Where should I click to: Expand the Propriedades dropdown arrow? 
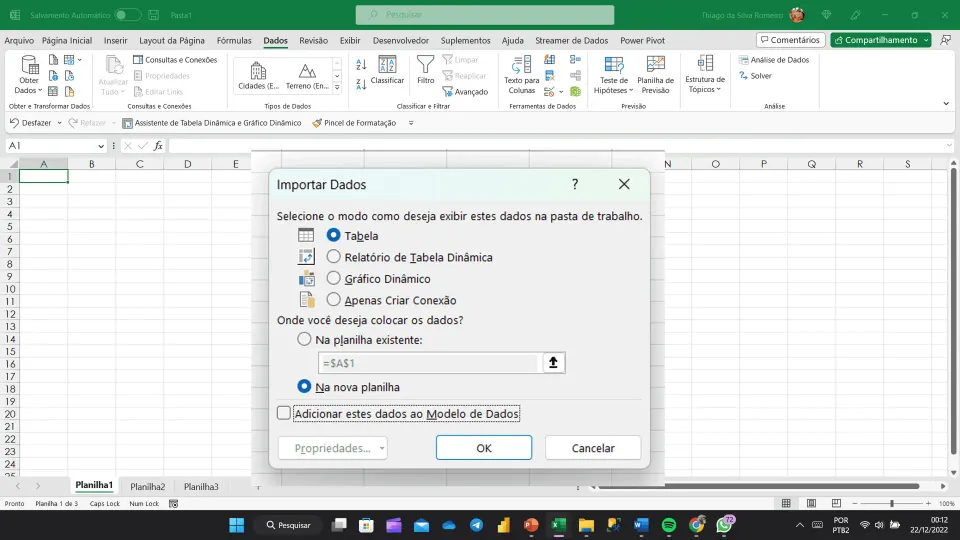click(x=381, y=448)
